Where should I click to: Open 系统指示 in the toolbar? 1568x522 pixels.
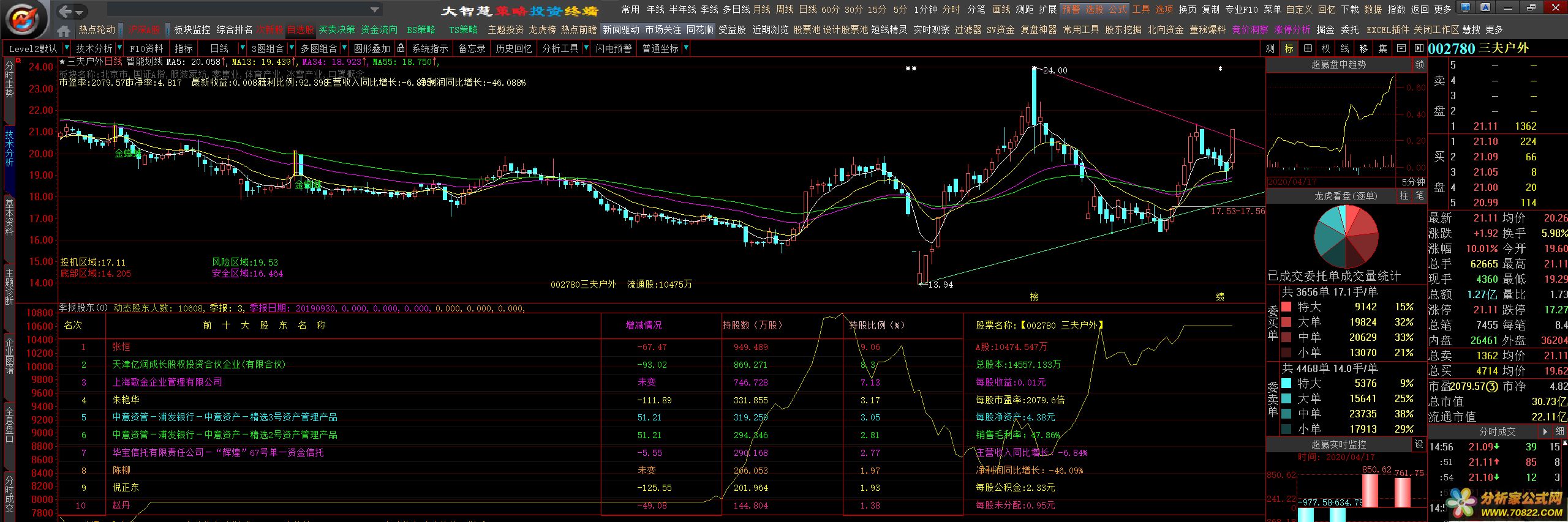[x=429, y=48]
